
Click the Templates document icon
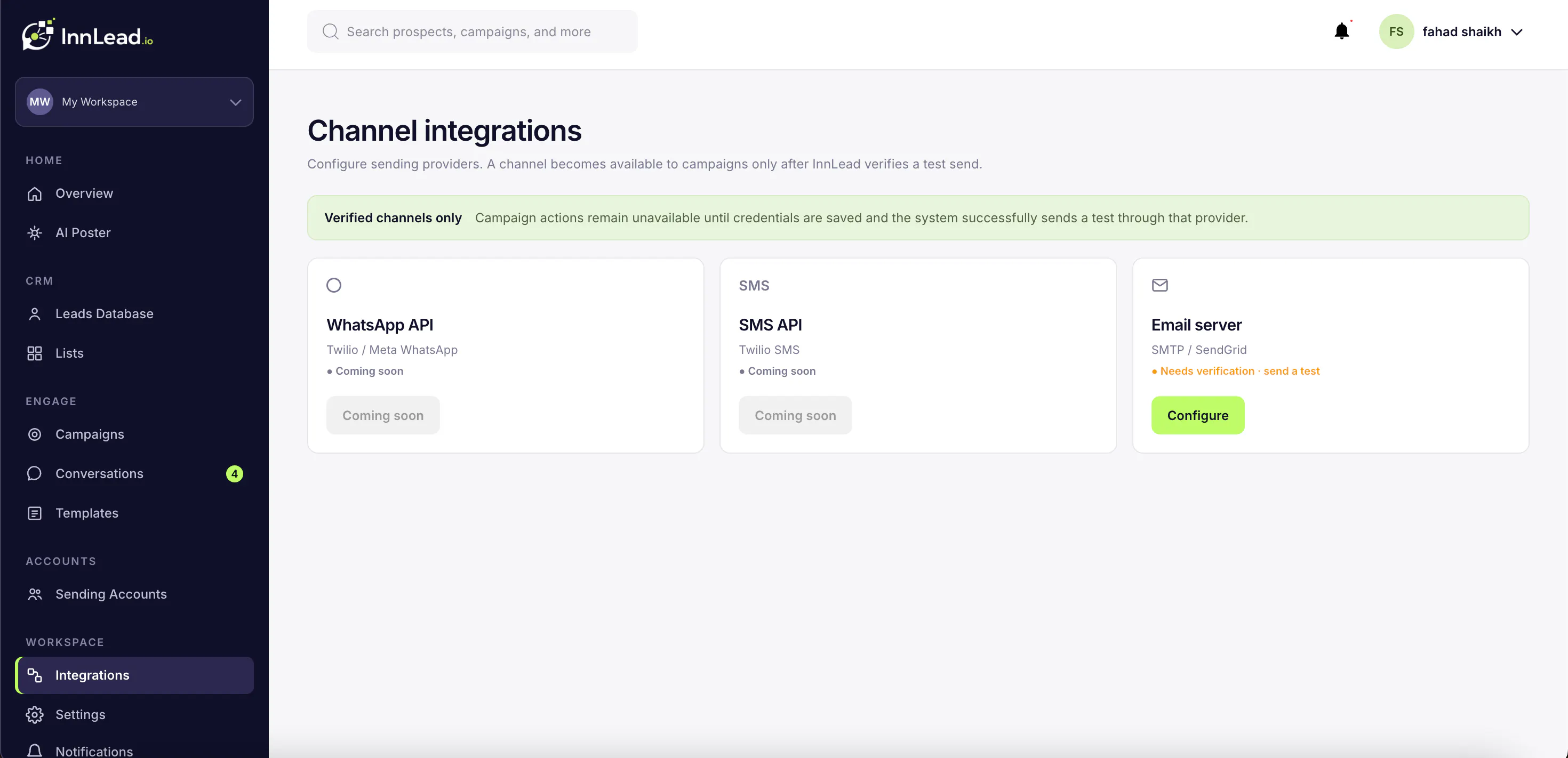[x=35, y=513]
